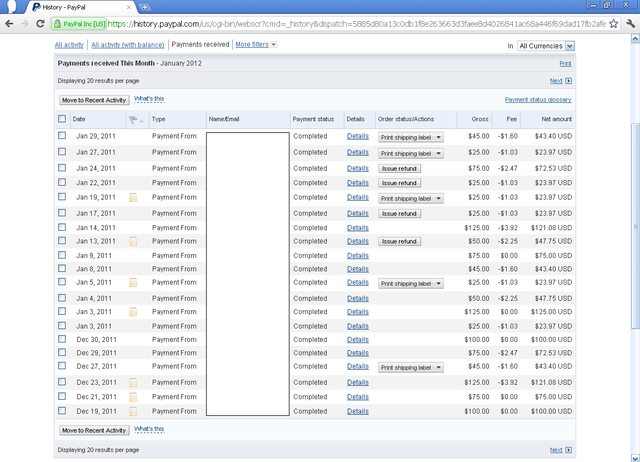View Details for Dec 29, 2011 payment
The width and height of the screenshot is (640, 462).
pyautogui.click(x=358, y=353)
